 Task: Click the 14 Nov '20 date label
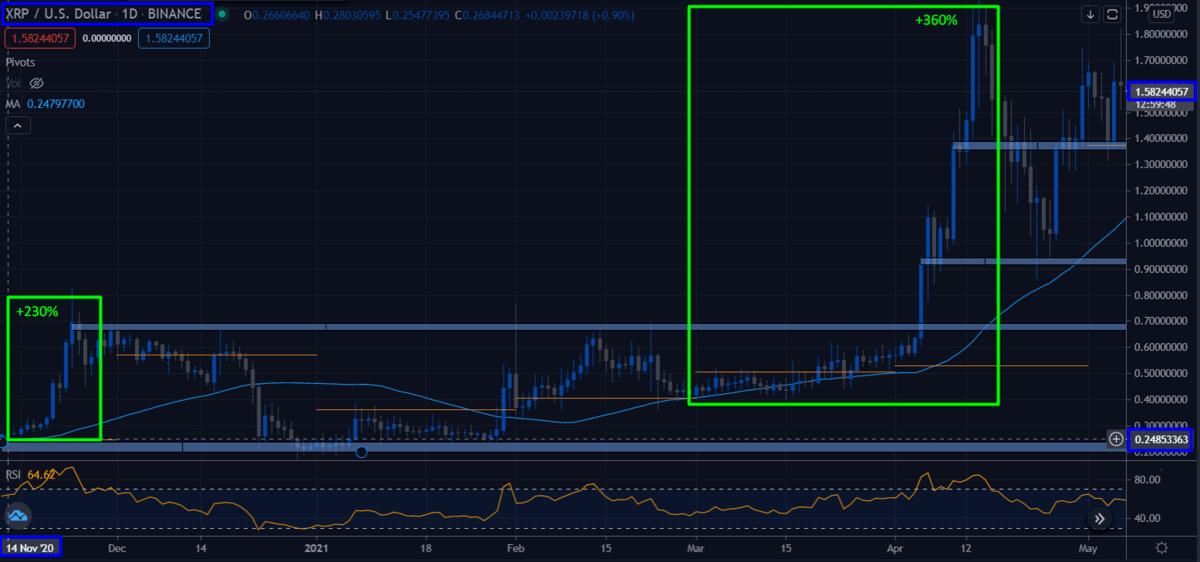point(31,547)
